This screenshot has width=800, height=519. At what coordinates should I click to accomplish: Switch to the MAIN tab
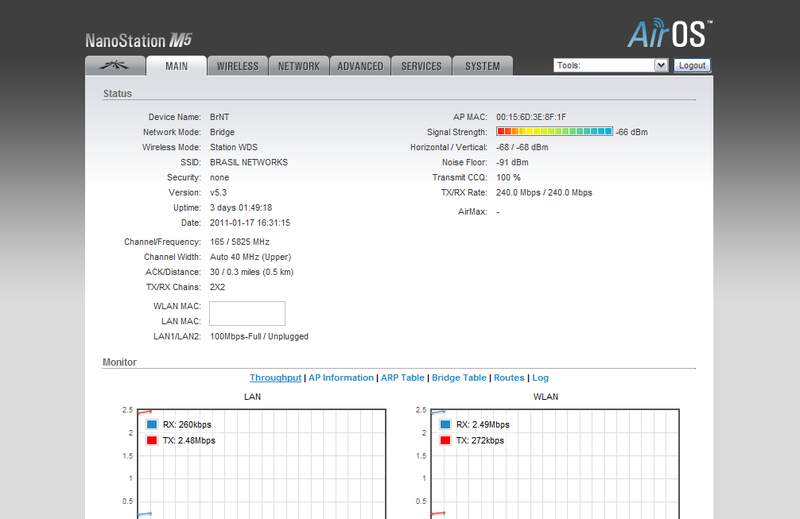click(x=177, y=66)
